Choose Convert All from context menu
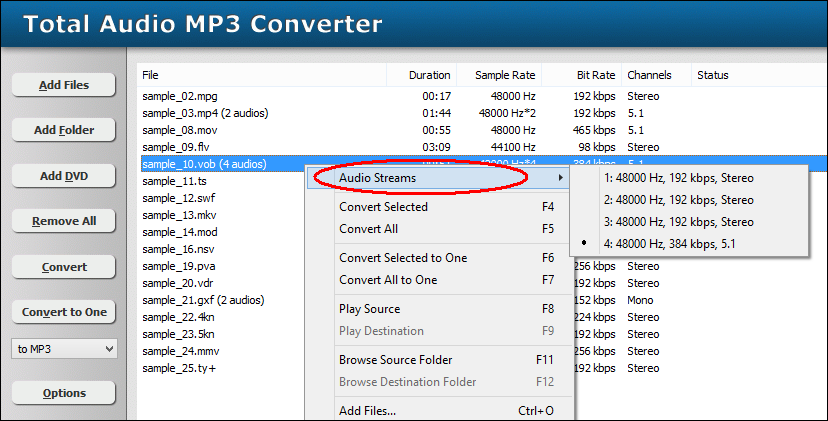Image resolution: width=828 pixels, height=421 pixels. (439, 229)
